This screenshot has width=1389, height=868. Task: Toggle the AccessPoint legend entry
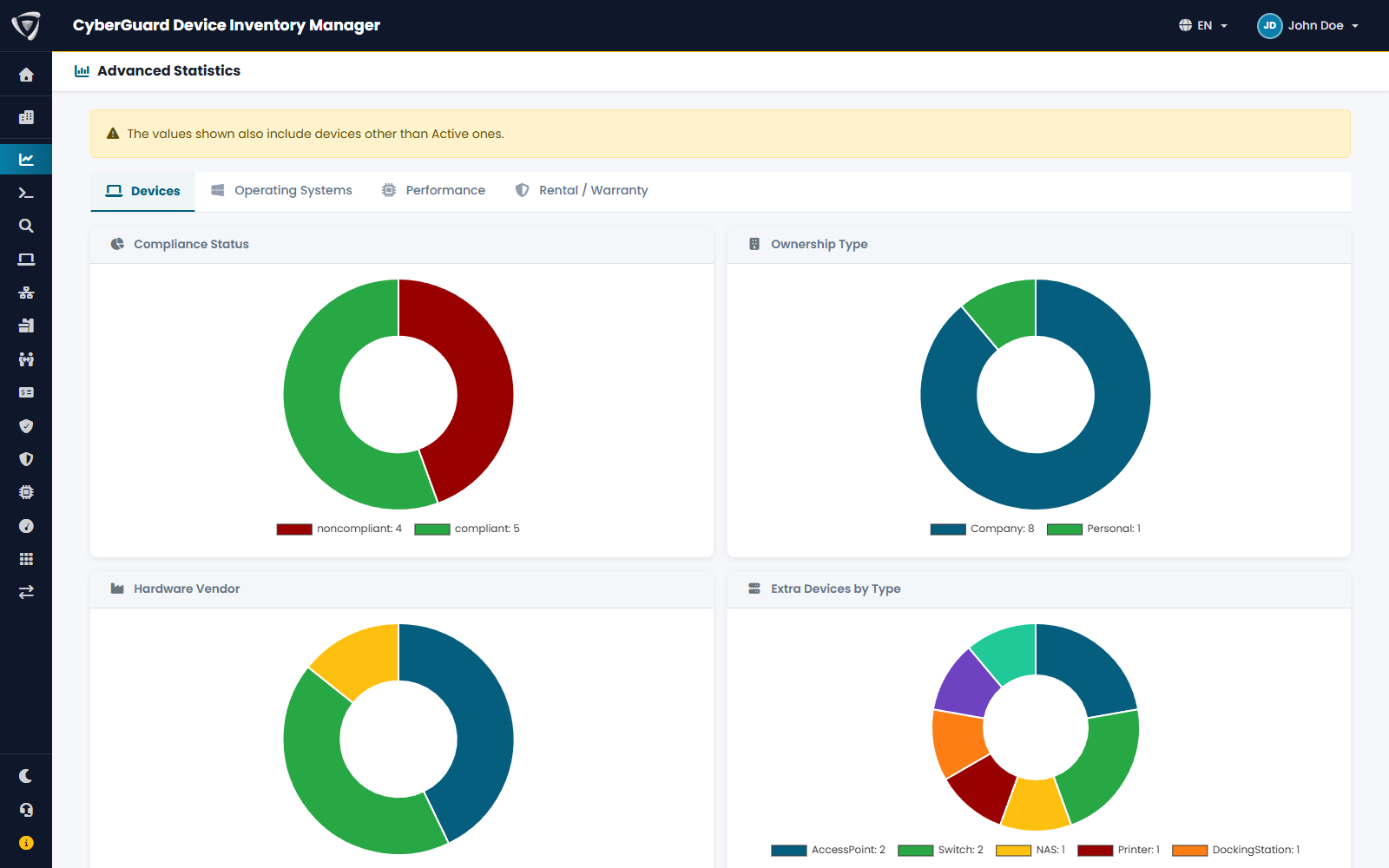pos(829,850)
